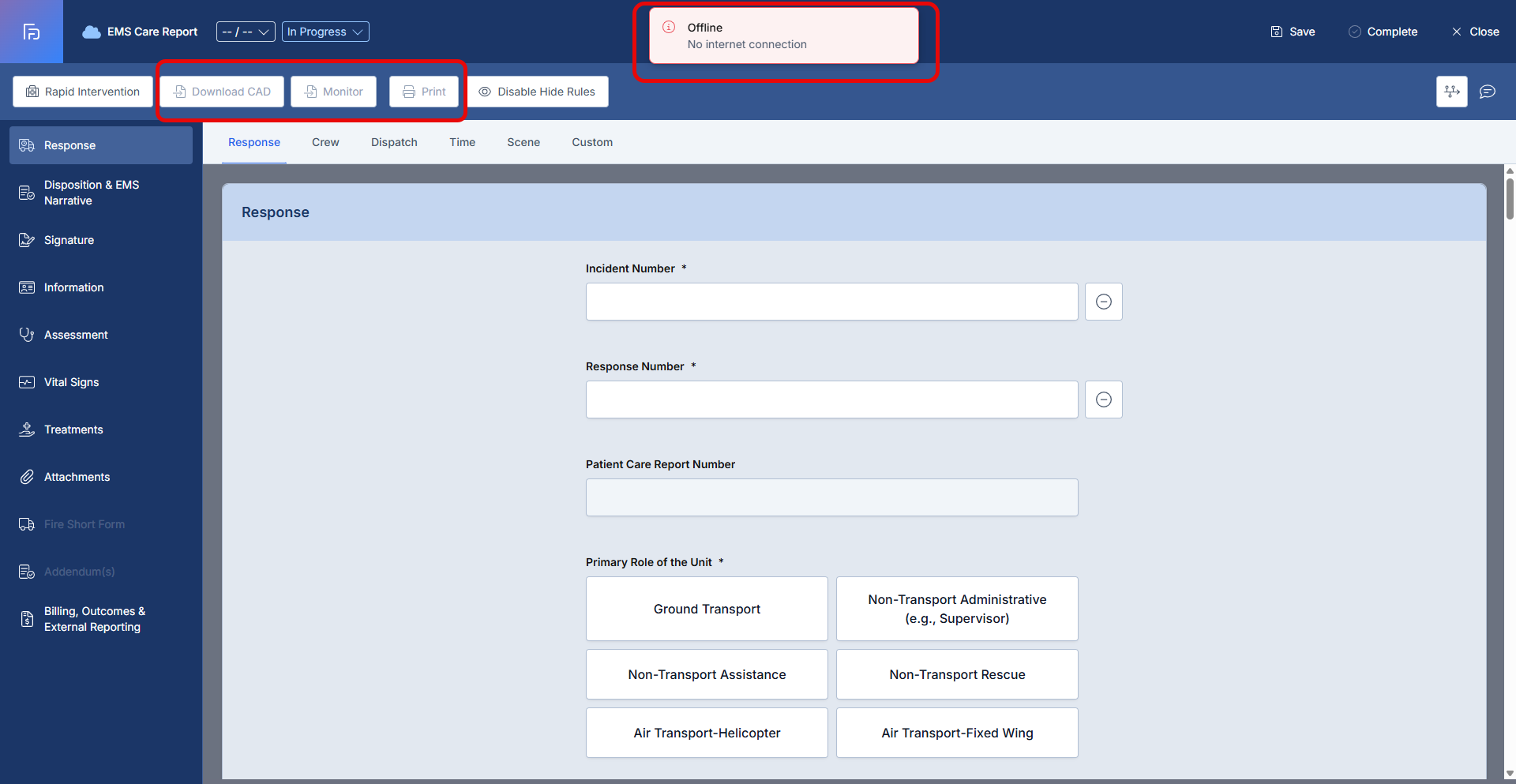Click the Download CAD button
1516x784 pixels.
(222, 92)
